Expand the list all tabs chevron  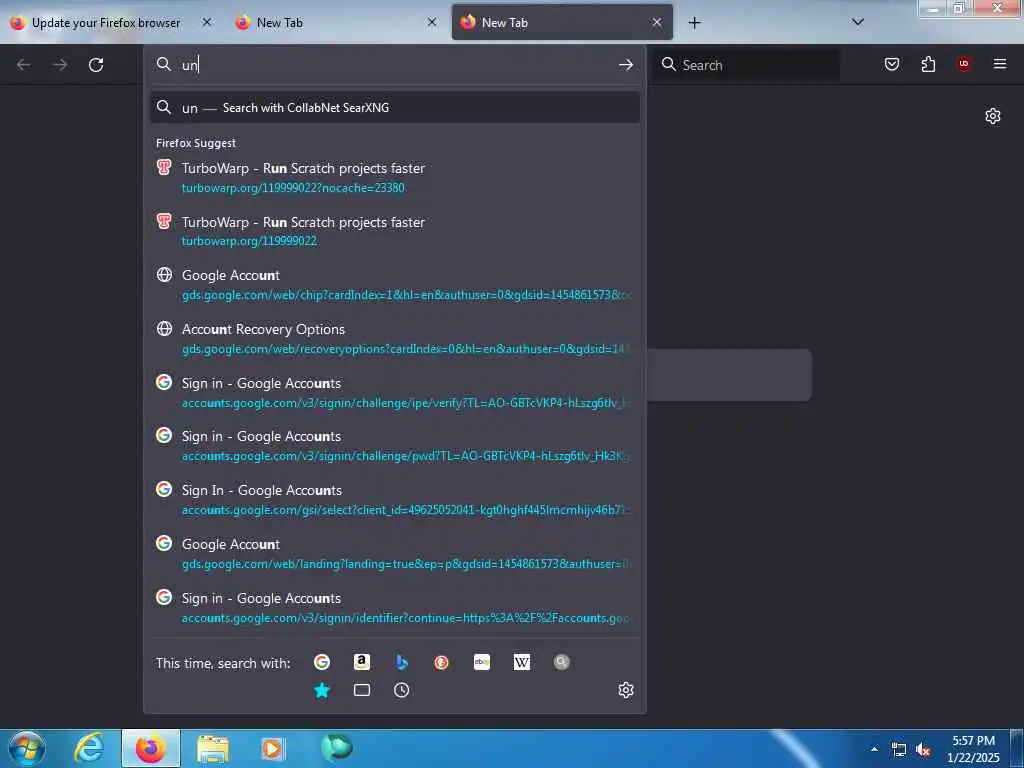point(858,22)
